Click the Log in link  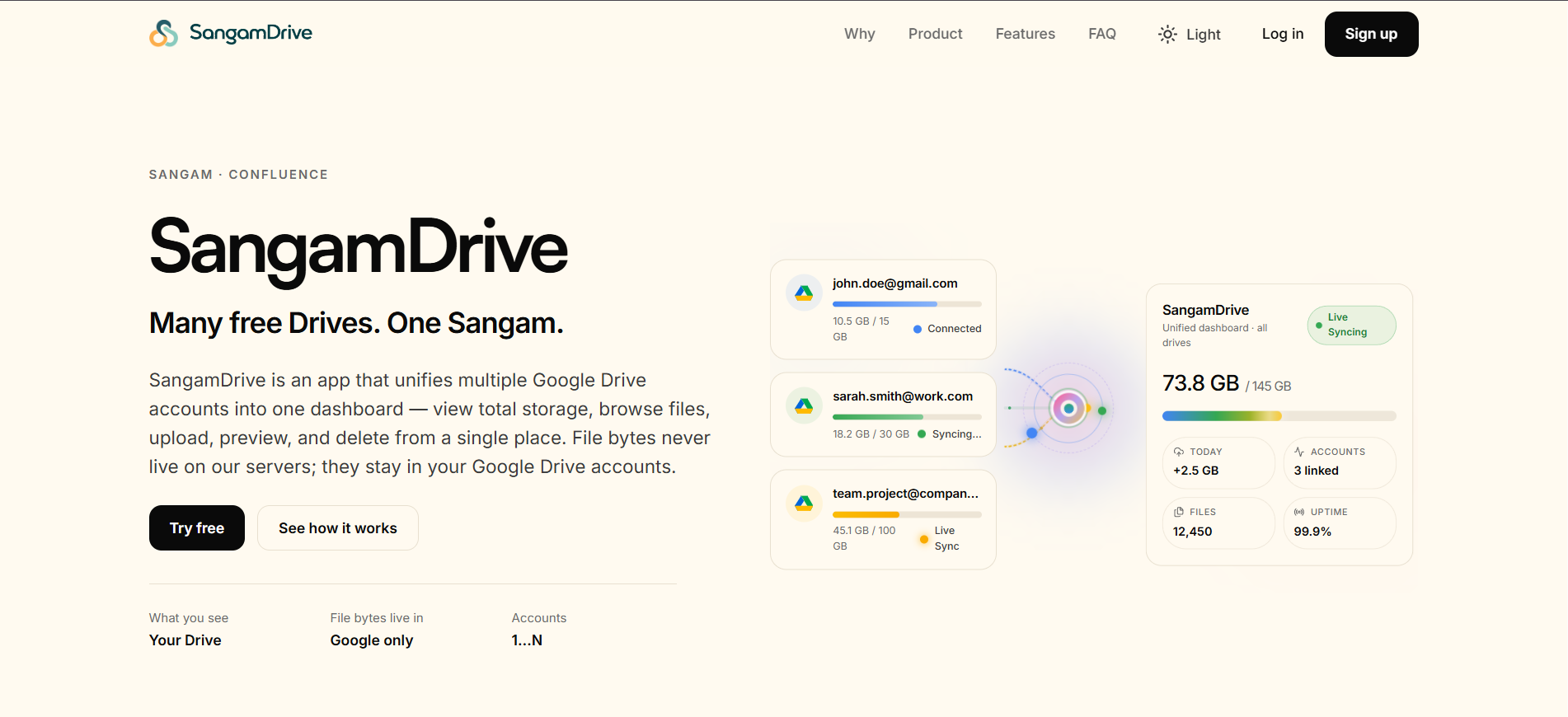coord(1282,34)
